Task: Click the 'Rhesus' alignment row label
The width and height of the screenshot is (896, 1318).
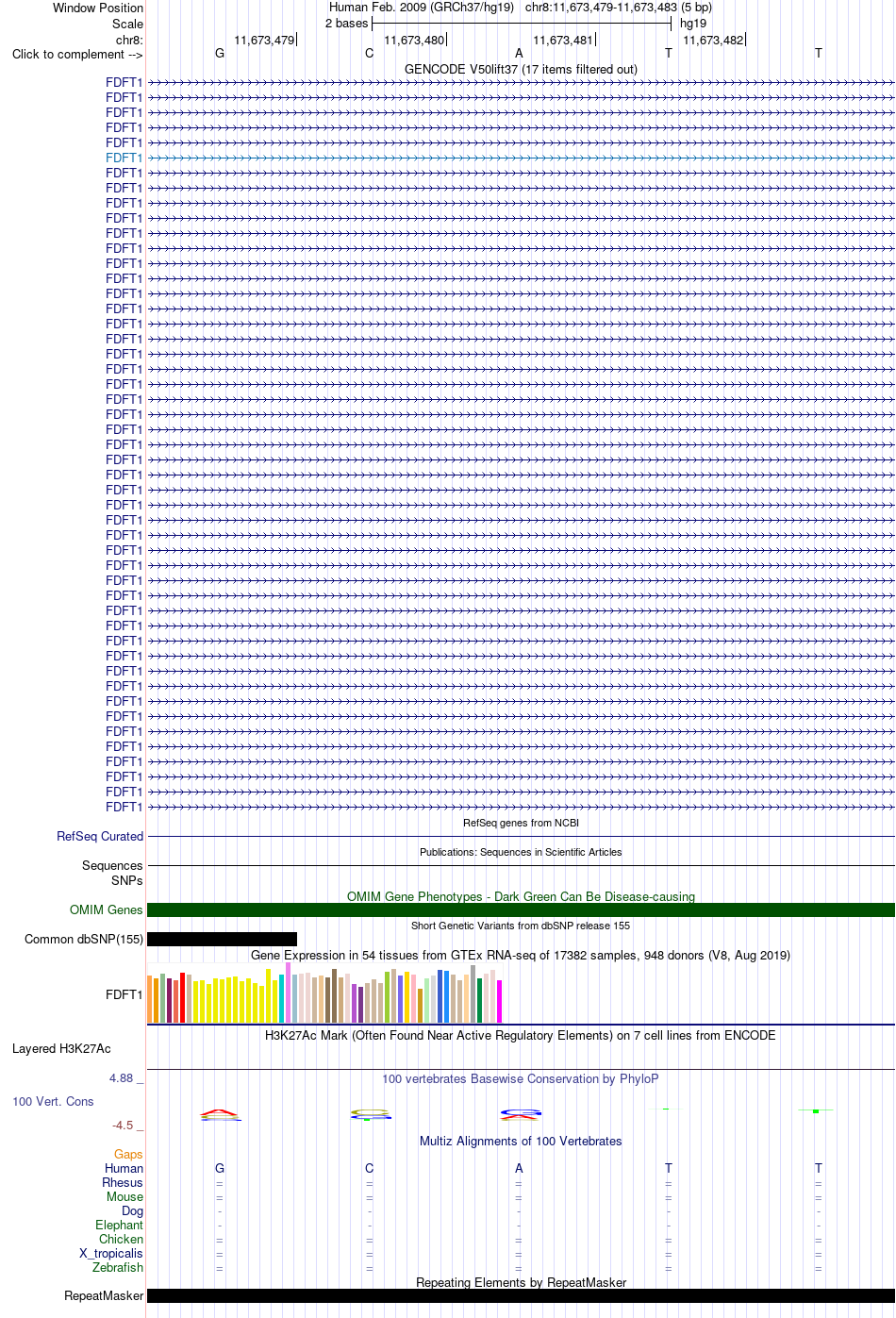Action: point(123,1182)
